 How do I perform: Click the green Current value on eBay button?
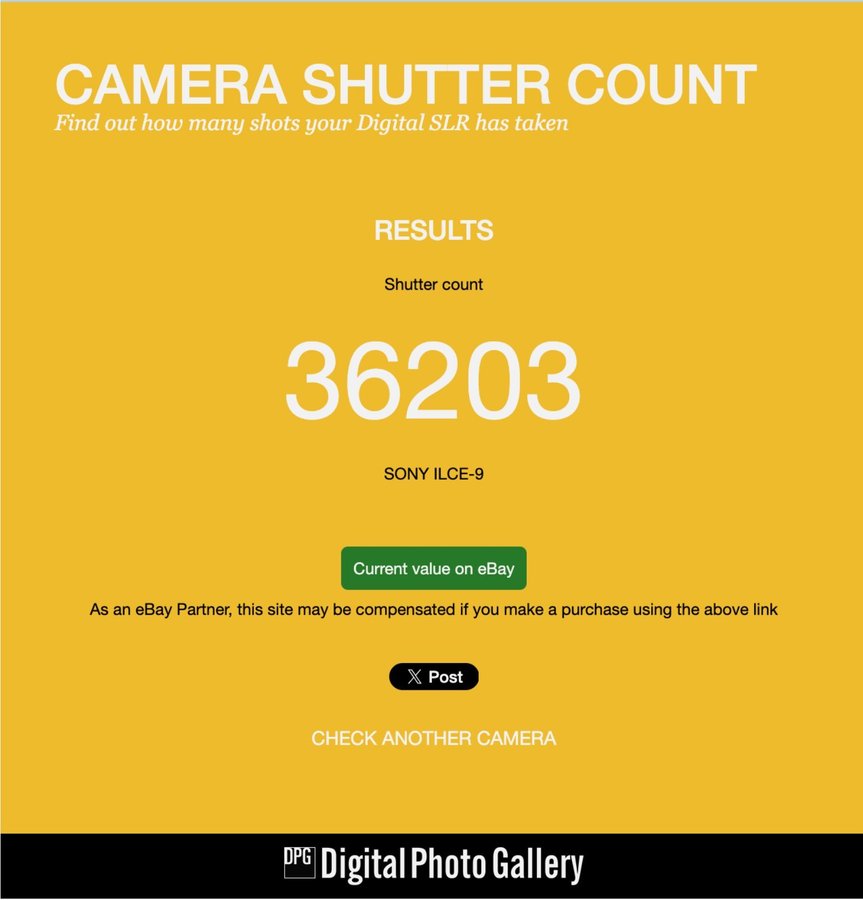(433, 568)
